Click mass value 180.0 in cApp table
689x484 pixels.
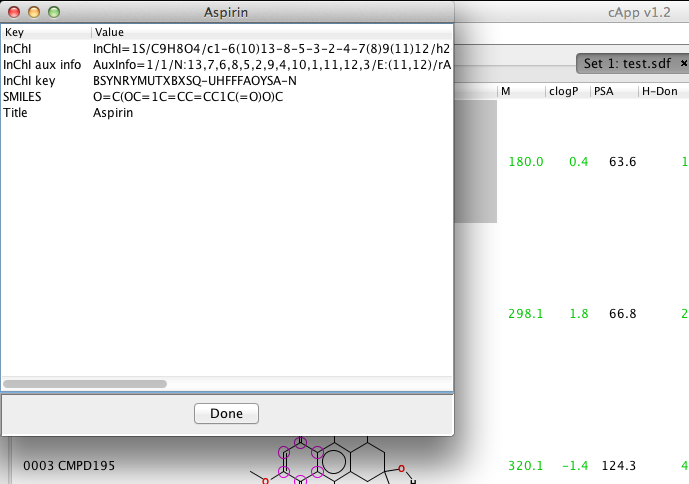[526, 162]
